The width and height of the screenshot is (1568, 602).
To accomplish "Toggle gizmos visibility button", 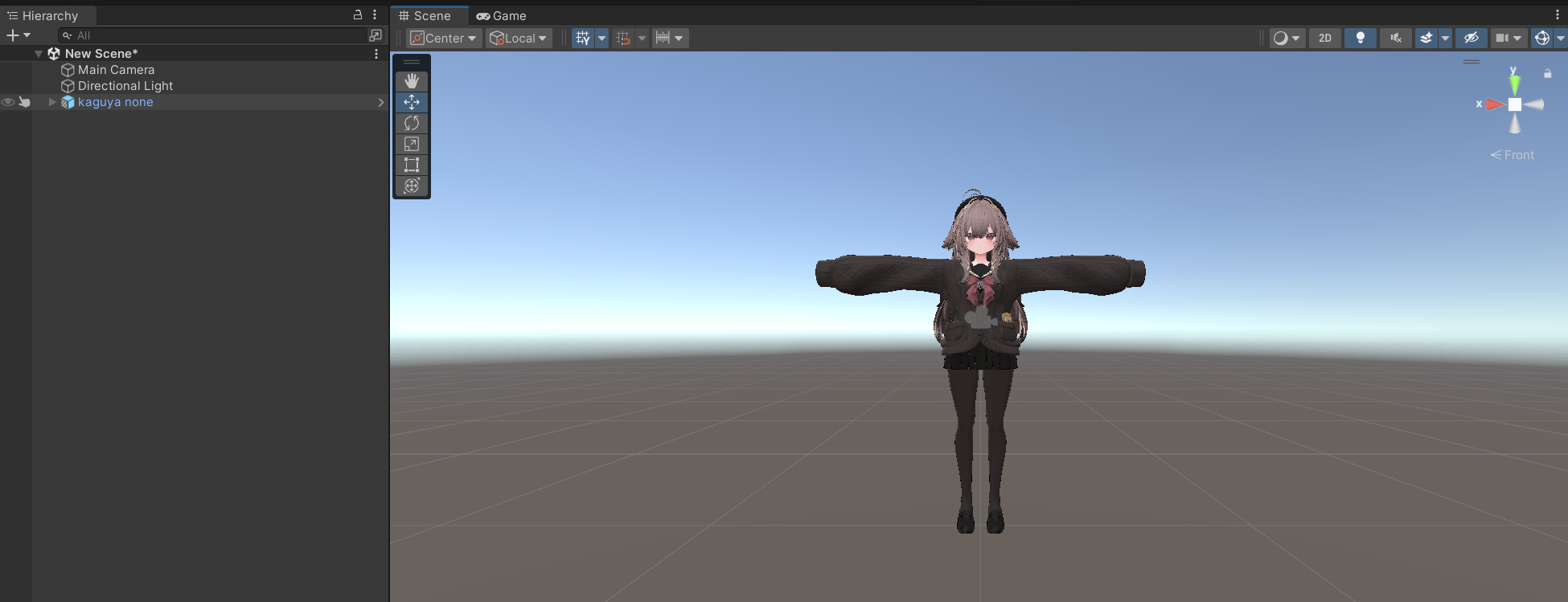I will pyautogui.click(x=1542, y=38).
